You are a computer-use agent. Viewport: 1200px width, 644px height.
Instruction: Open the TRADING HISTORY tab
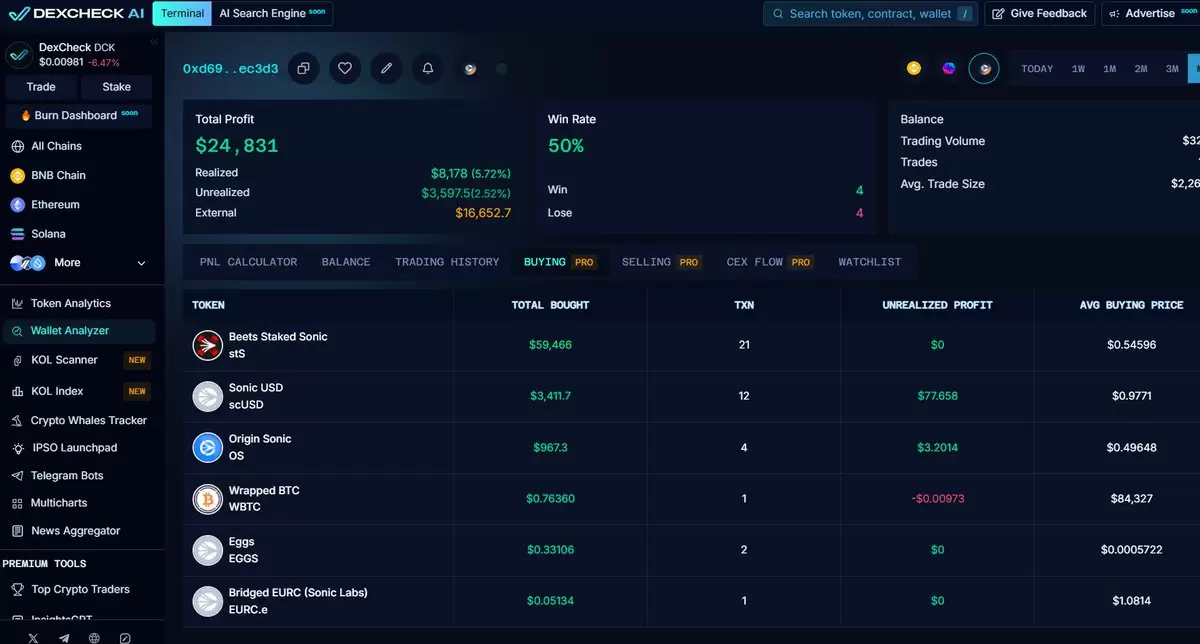pos(447,262)
